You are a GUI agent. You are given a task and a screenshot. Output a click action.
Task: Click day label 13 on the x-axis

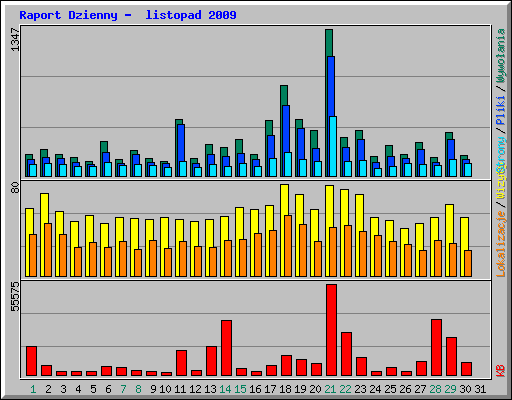[x=210, y=389]
